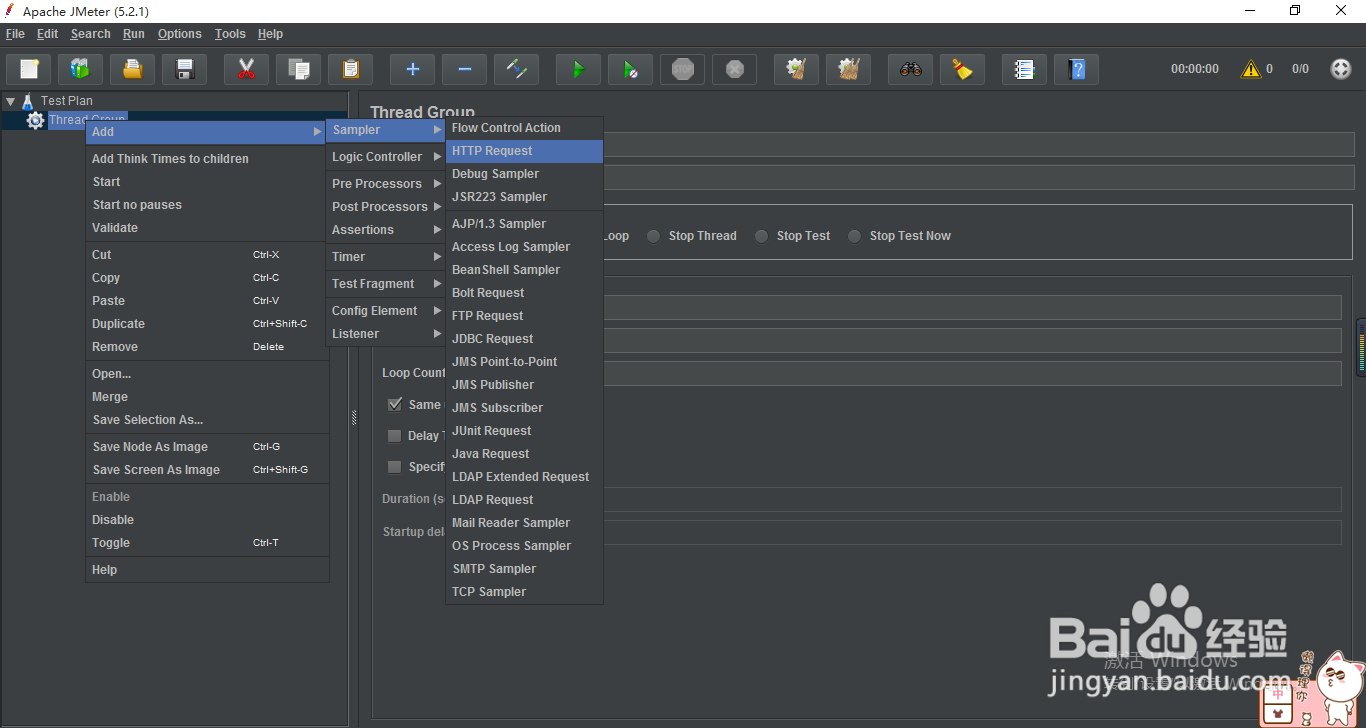Choose TCP Sampler entry
1366x728 pixels.
click(x=524, y=592)
